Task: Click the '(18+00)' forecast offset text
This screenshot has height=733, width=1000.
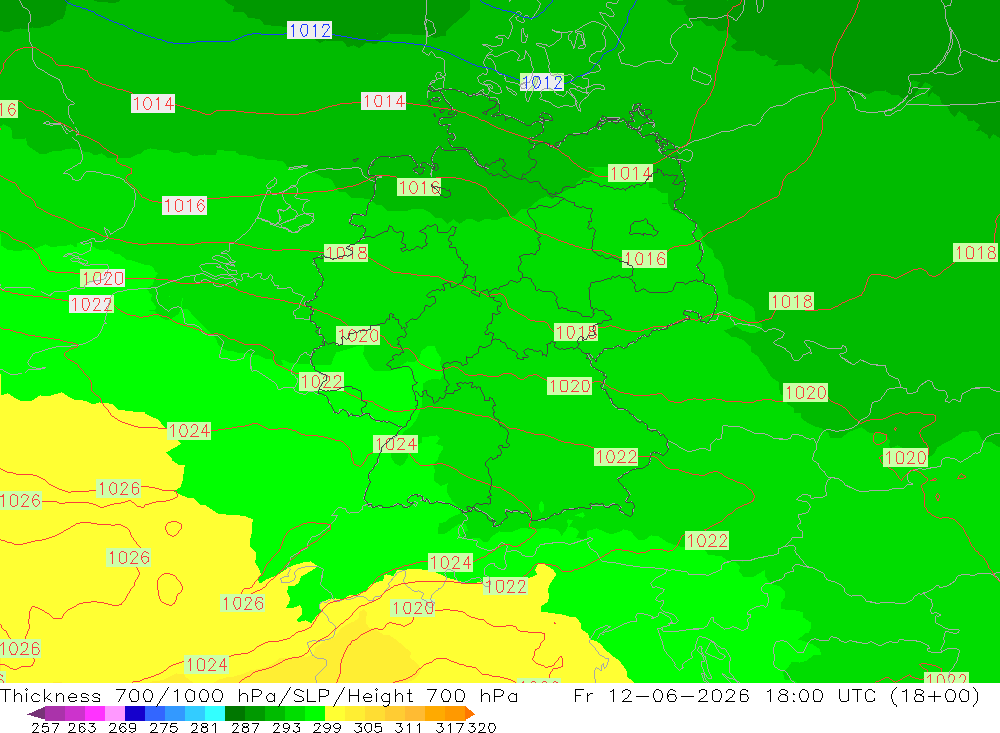Action: point(934,696)
